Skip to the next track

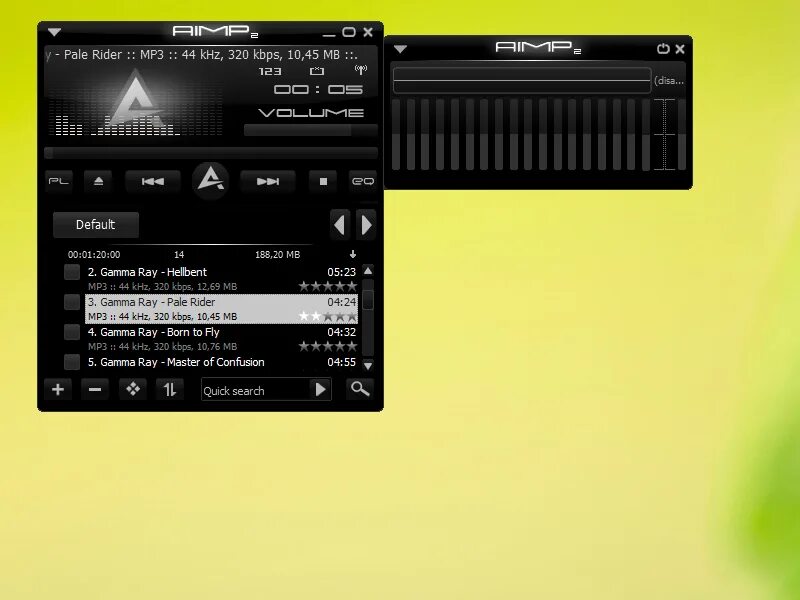[x=268, y=181]
